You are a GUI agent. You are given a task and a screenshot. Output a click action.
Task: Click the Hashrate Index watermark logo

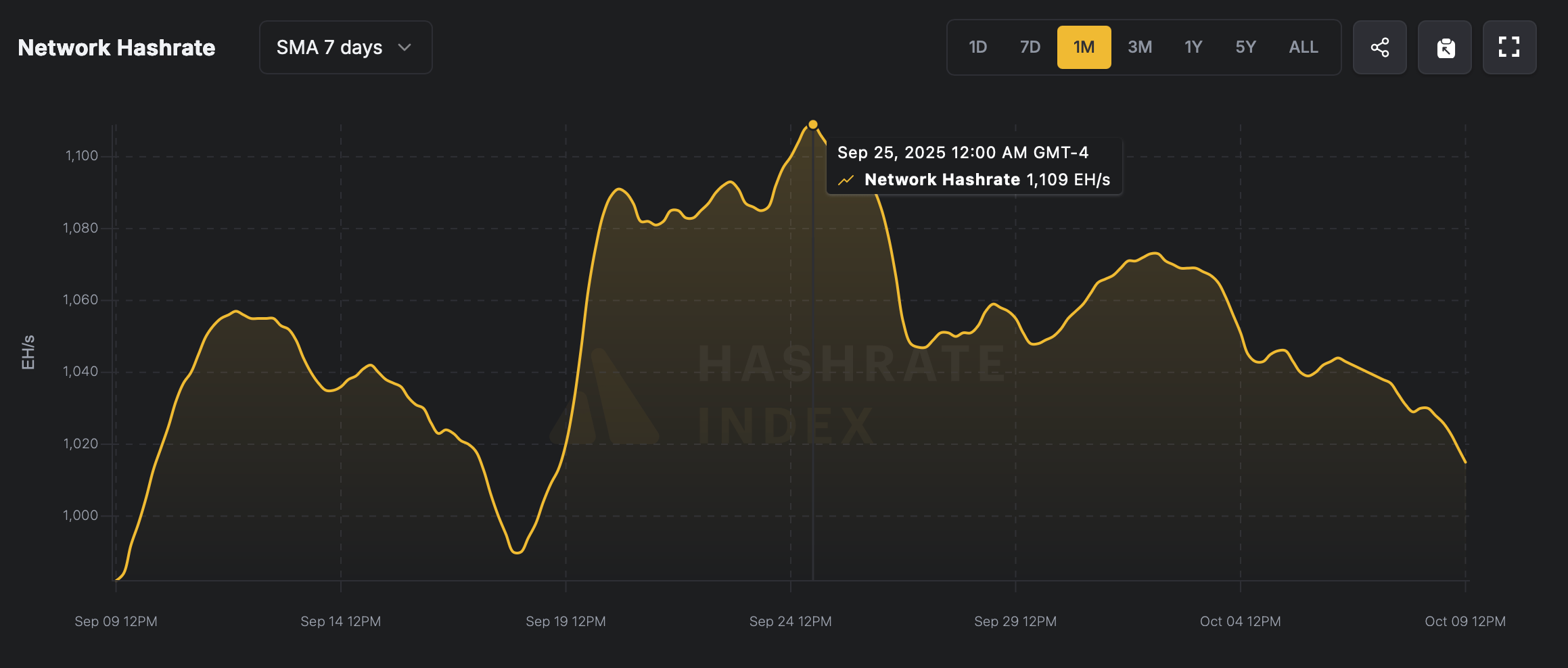pos(604,398)
